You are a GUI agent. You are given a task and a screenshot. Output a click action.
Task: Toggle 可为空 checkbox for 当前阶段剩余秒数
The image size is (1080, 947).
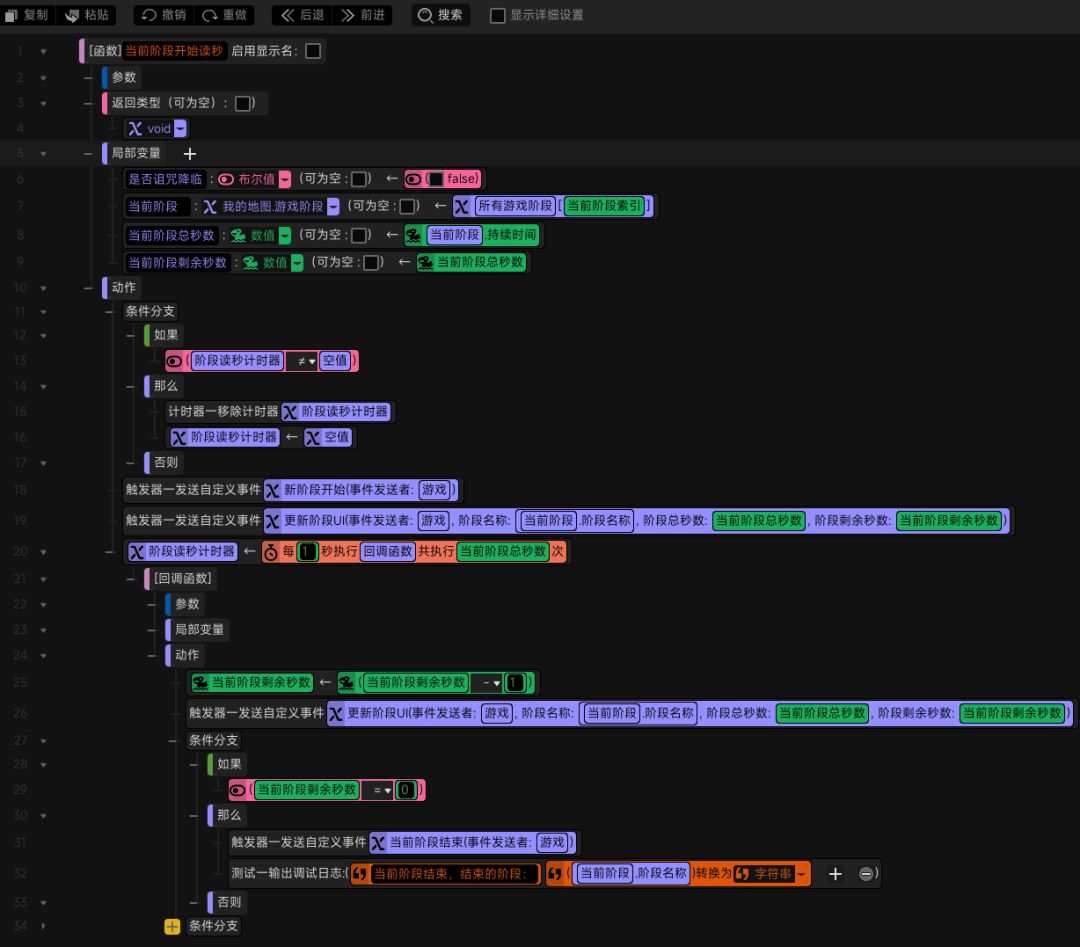tap(371, 262)
